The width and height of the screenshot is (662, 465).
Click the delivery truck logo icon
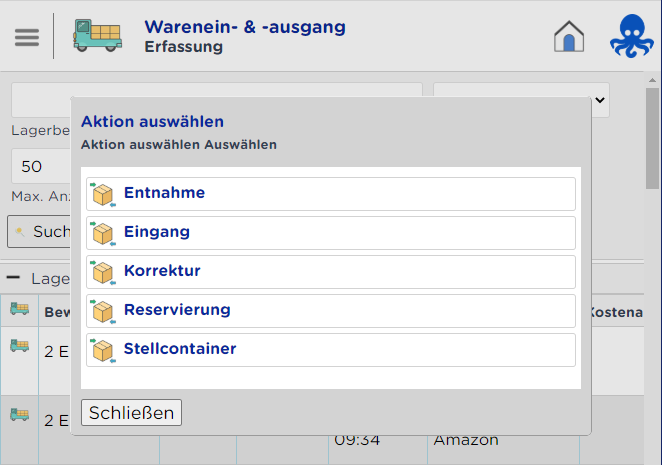click(x=97, y=36)
